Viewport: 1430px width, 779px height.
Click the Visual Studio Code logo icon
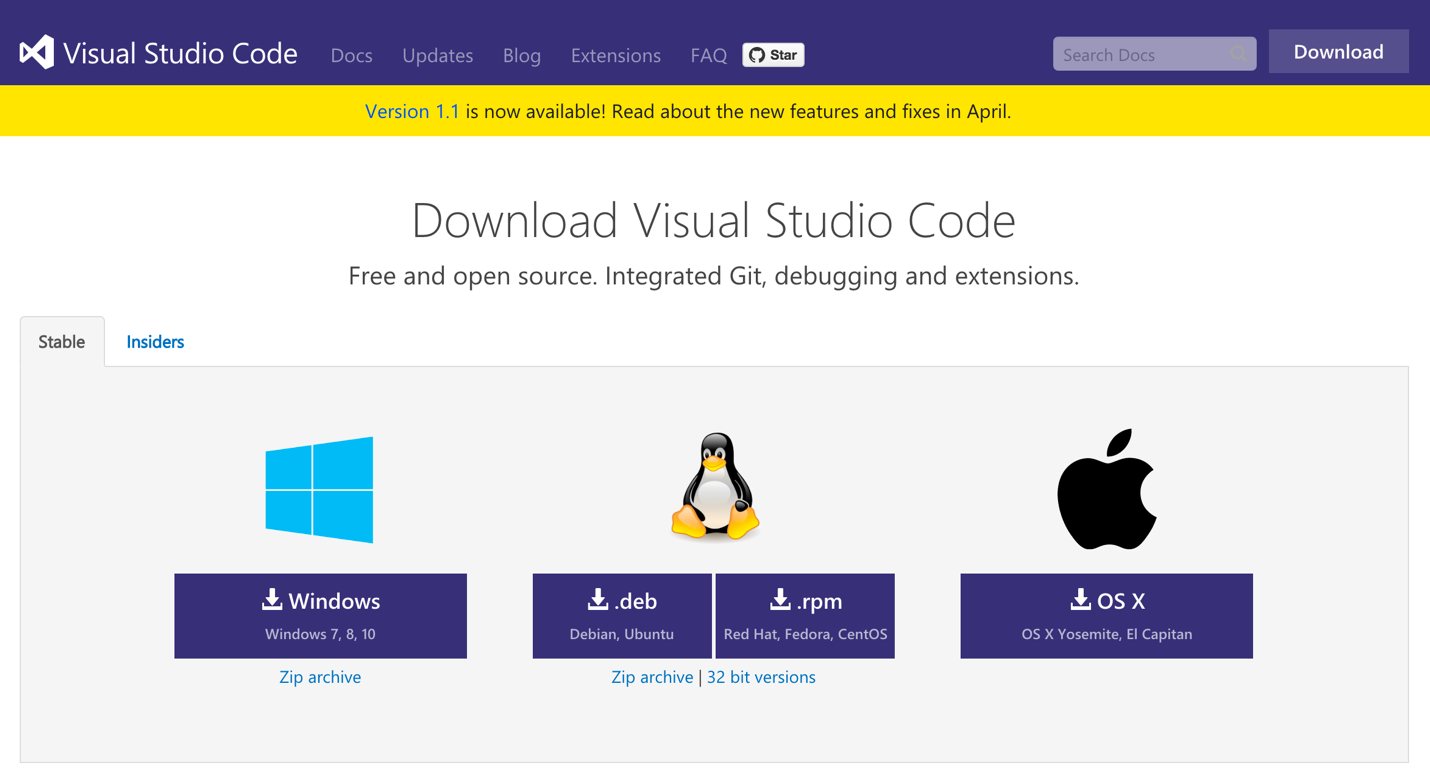click(x=37, y=52)
